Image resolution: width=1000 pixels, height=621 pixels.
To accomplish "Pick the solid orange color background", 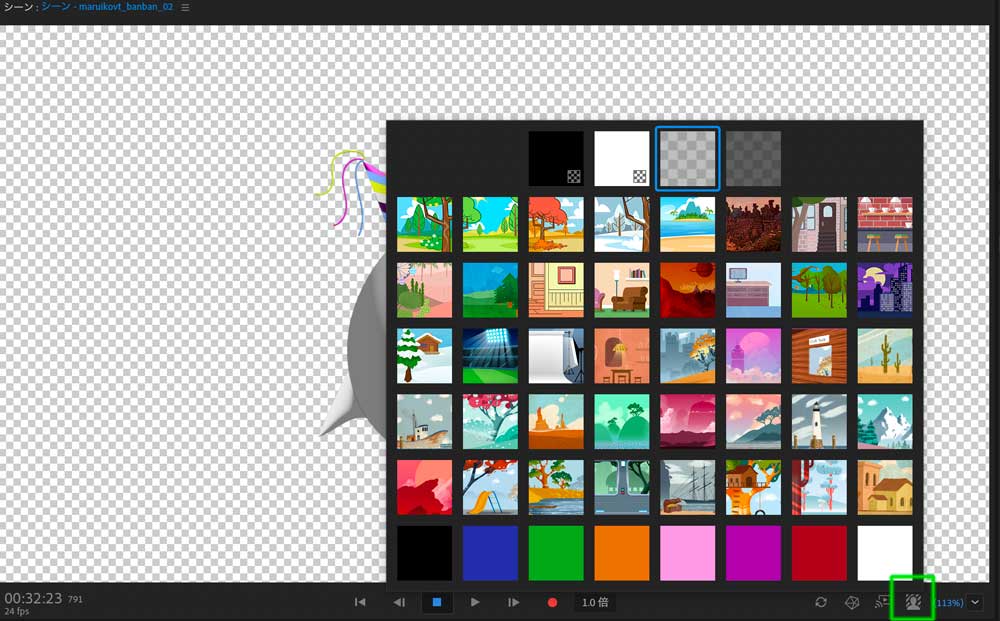I will [x=622, y=553].
